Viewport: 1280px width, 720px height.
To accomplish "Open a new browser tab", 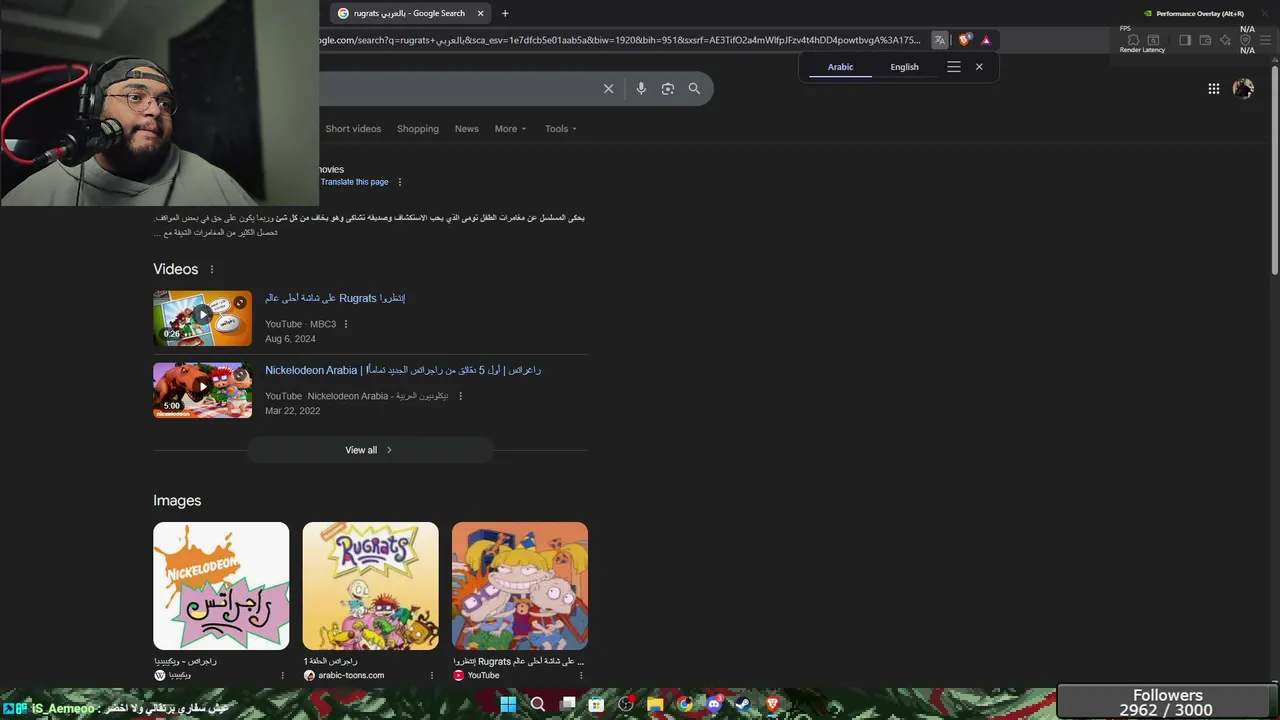I will (x=505, y=13).
